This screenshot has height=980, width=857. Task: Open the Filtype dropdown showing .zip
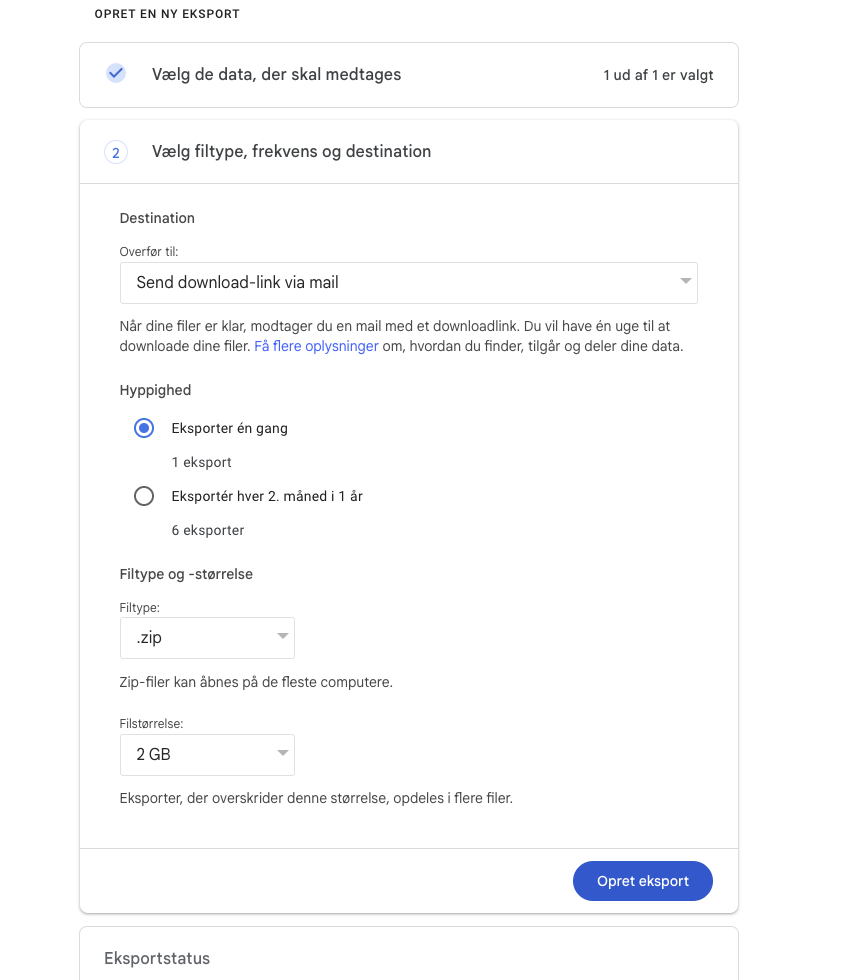(x=207, y=637)
